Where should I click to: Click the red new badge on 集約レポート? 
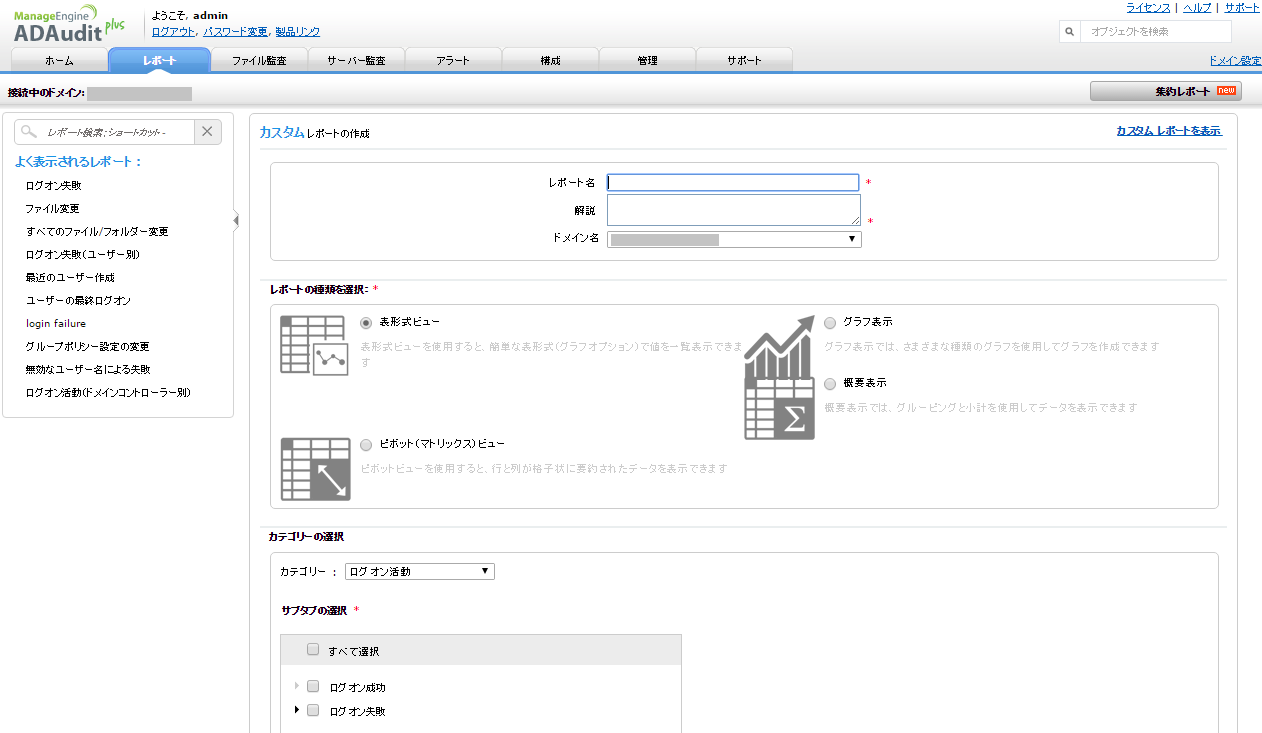(x=1226, y=90)
